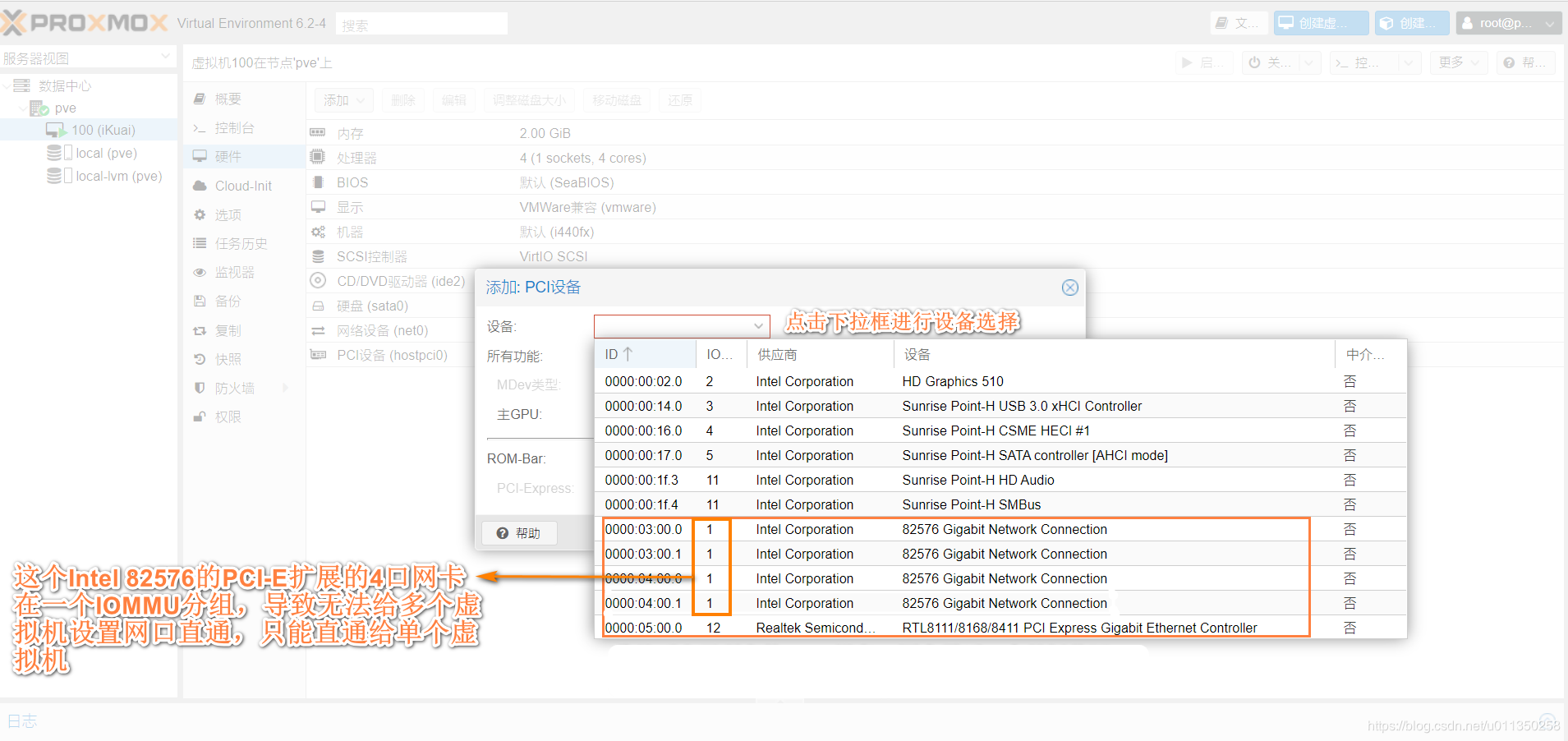Click the 设备 column header in list
This screenshot has height=741, width=1568.
click(1114, 354)
